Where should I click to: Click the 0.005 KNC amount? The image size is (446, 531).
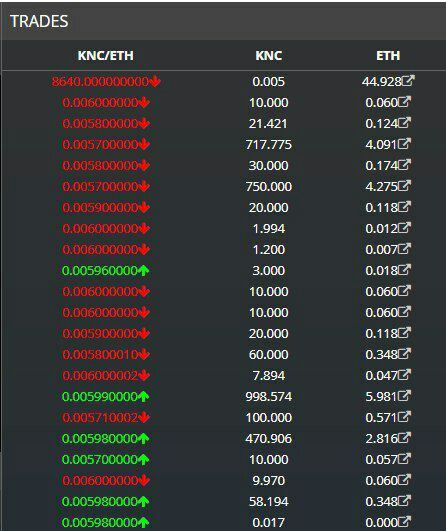tap(269, 82)
